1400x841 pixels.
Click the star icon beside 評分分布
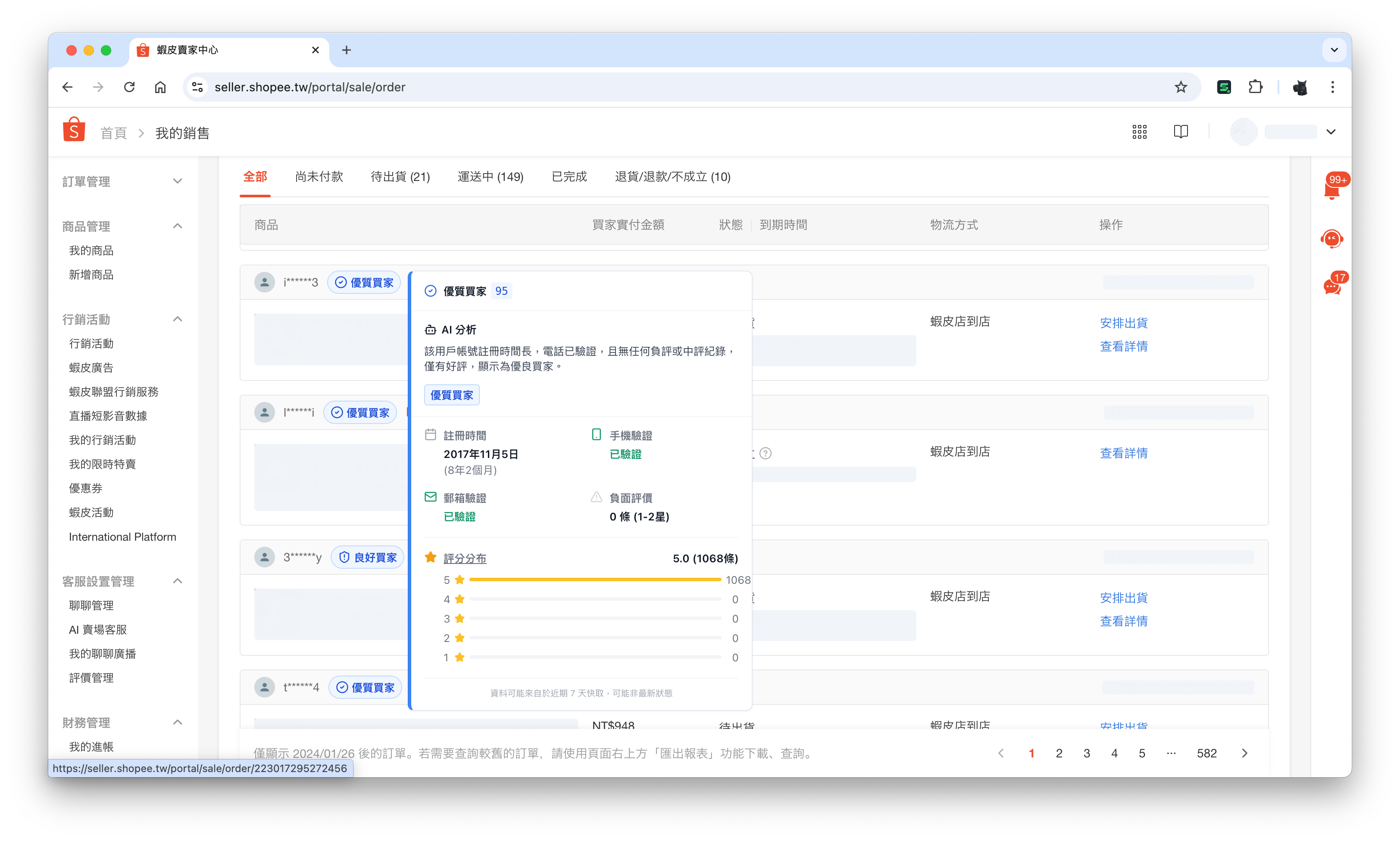430,558
